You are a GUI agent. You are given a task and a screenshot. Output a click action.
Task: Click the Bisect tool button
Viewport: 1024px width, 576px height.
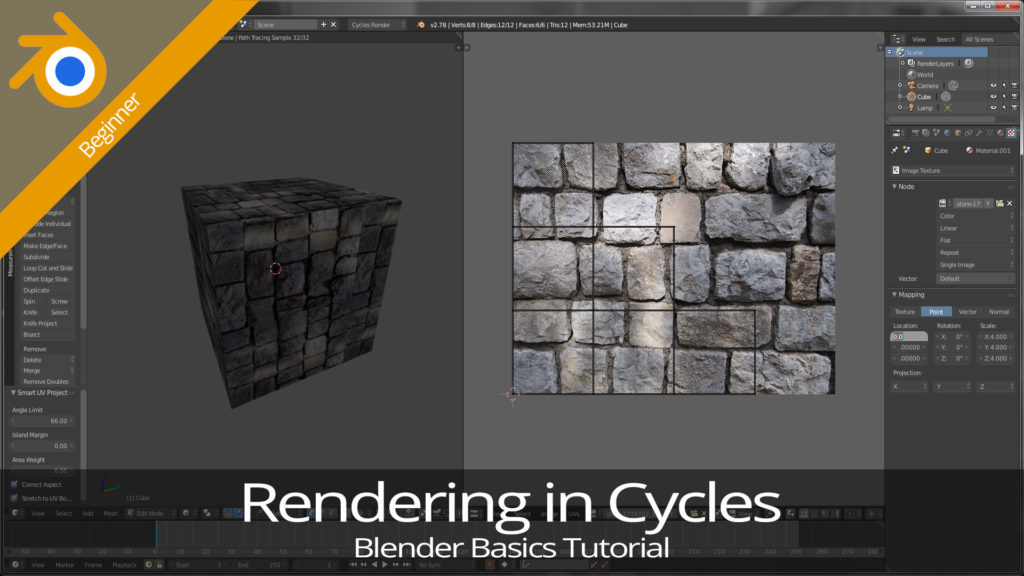[47, 335]
